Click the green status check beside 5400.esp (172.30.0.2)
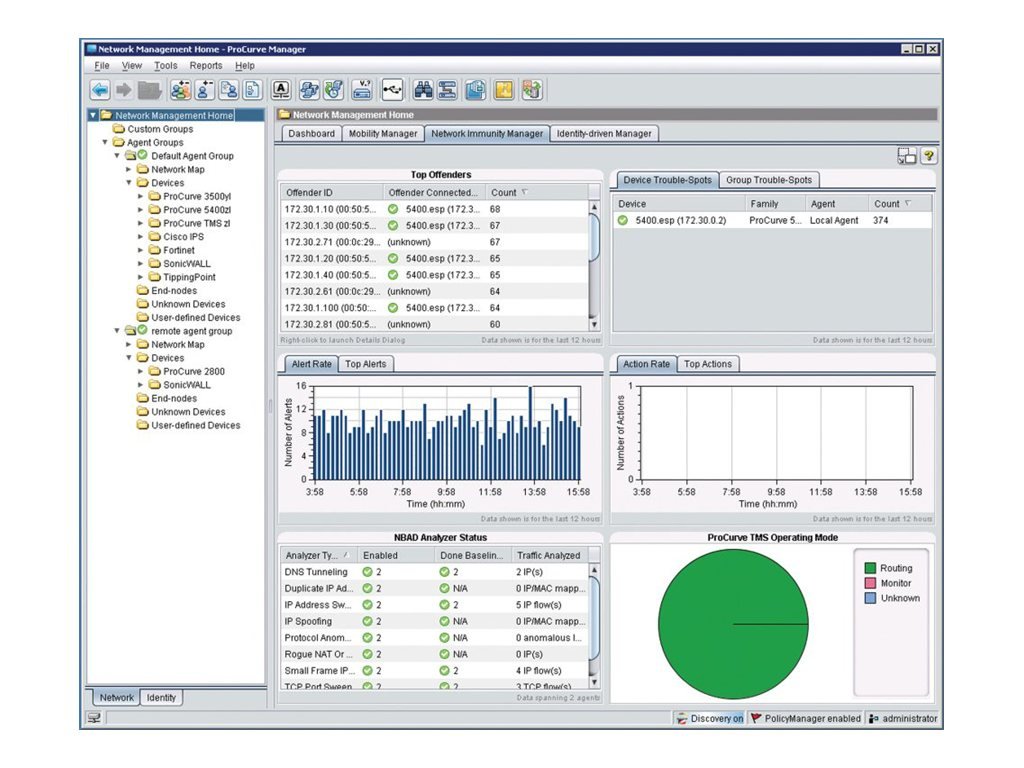Screen dimensions: 1024x768 click(623, 221)
